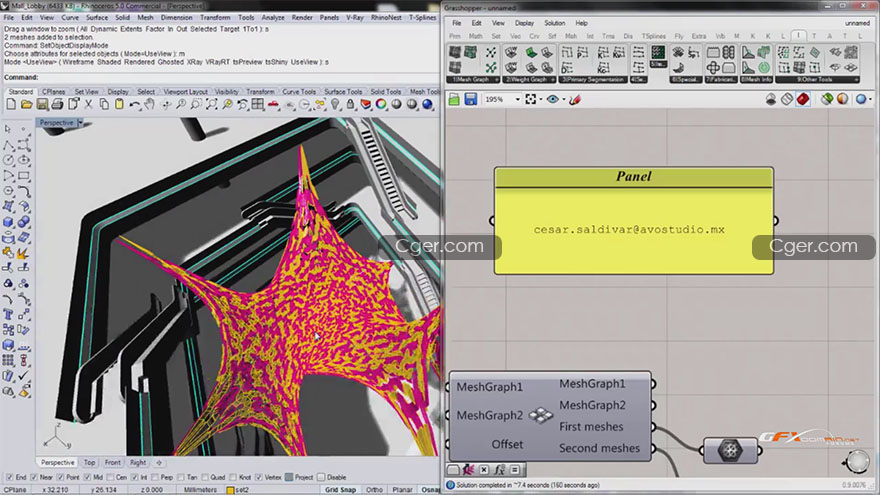Switch to the Curve Tools toolbar tab
The width and height of the screenshot is (880, 495).
coord(299,91)
